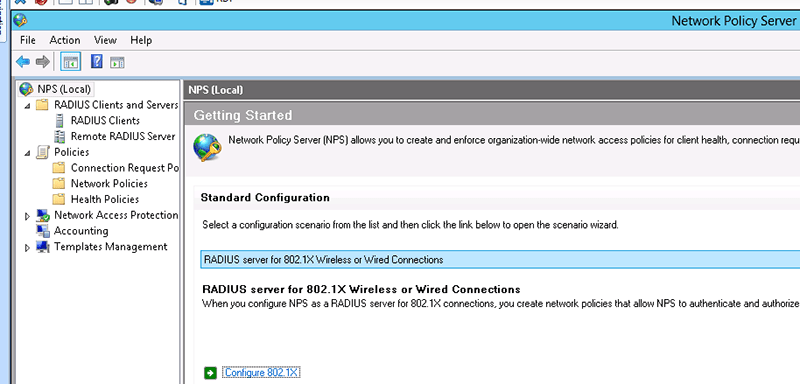Click the Remote RADIUS Server icon
Image resolution: width=800 pixels, height=384 pixels.
coord(60,137)
